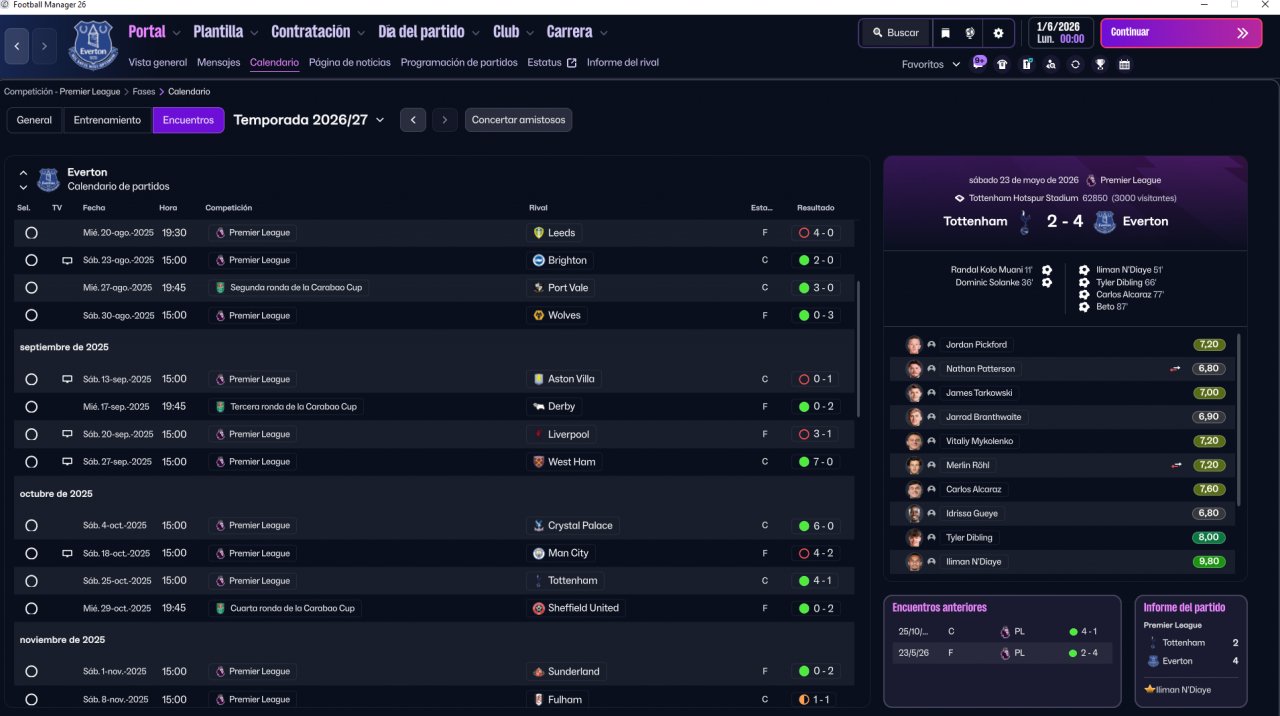Image resolution: width=1280 pixels, height=716 pixels.
Task: Click the Leeds club badge icon
Action: [539, 233]
